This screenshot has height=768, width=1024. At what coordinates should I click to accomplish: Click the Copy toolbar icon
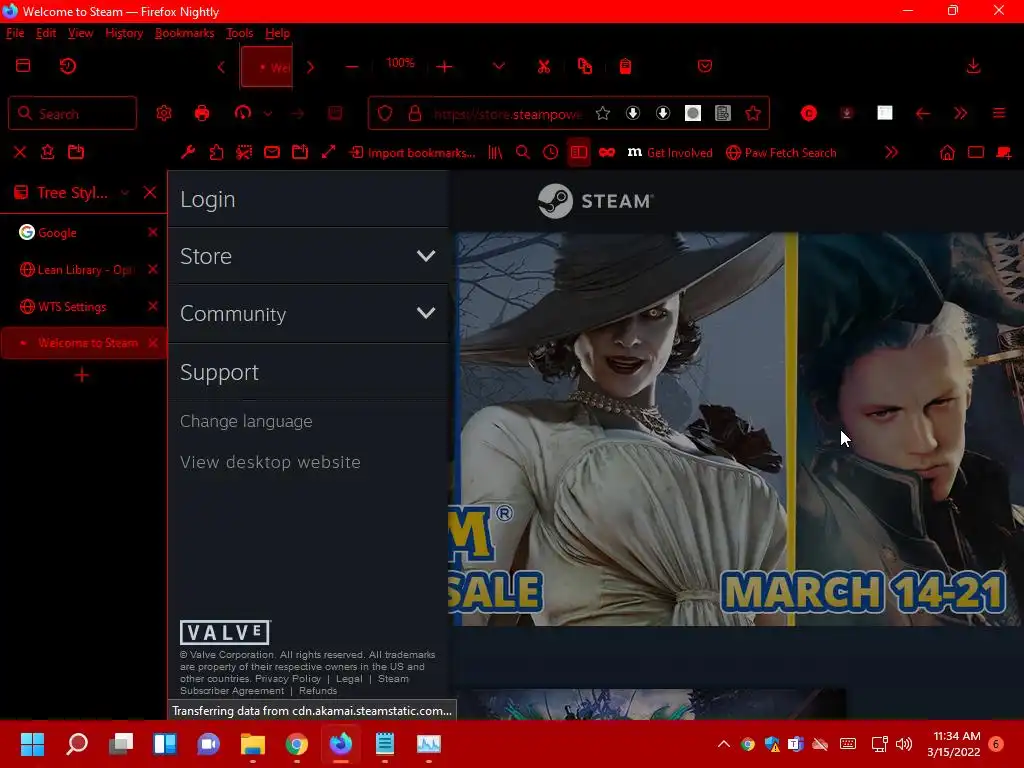tap(584, 66)
